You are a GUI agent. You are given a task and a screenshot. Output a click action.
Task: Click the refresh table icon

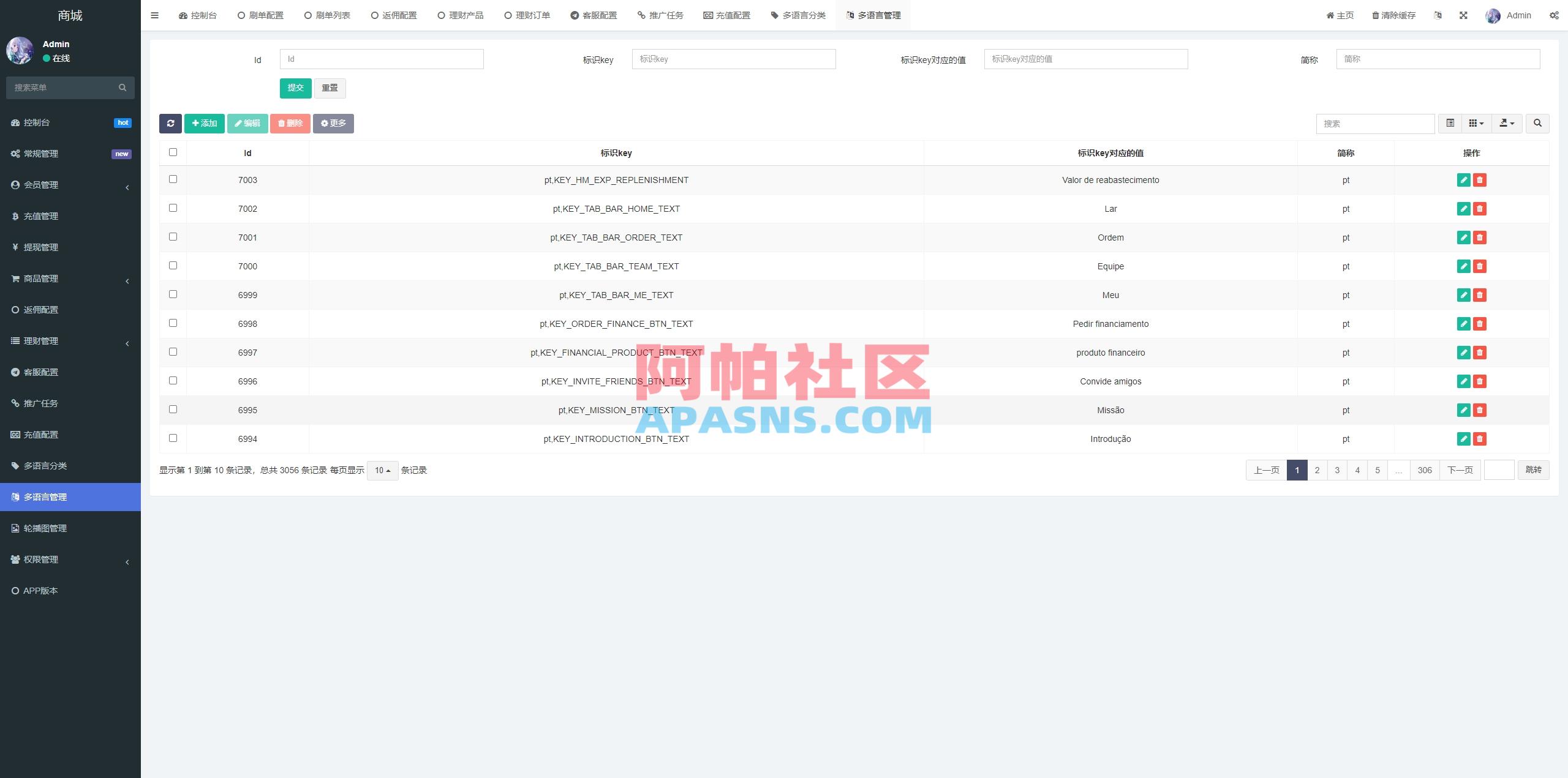click(x=171, y=123)
